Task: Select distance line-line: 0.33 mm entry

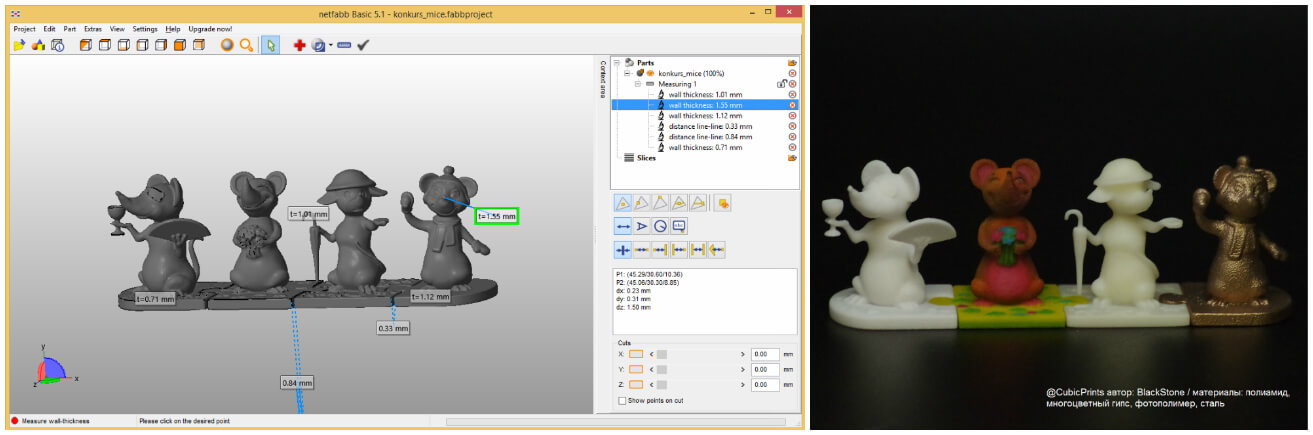Action: [x=710, y=126]
